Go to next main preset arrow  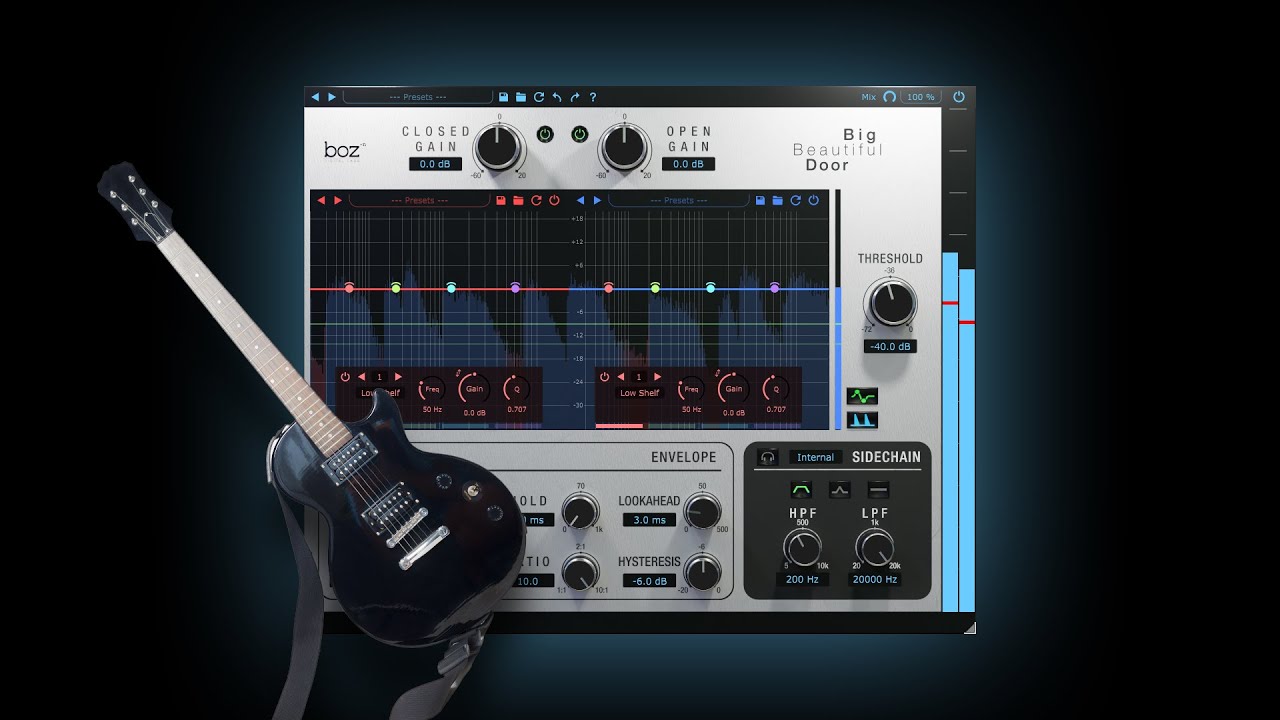coord(332,97)
